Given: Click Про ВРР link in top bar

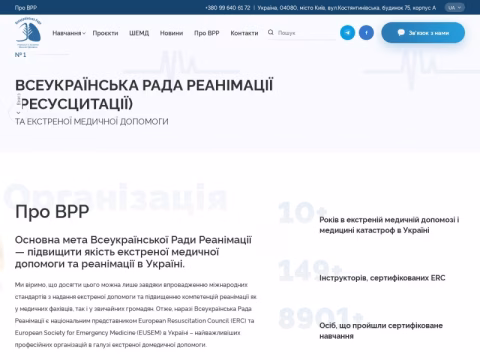Looking at the screenshot, I should point(26,8).
